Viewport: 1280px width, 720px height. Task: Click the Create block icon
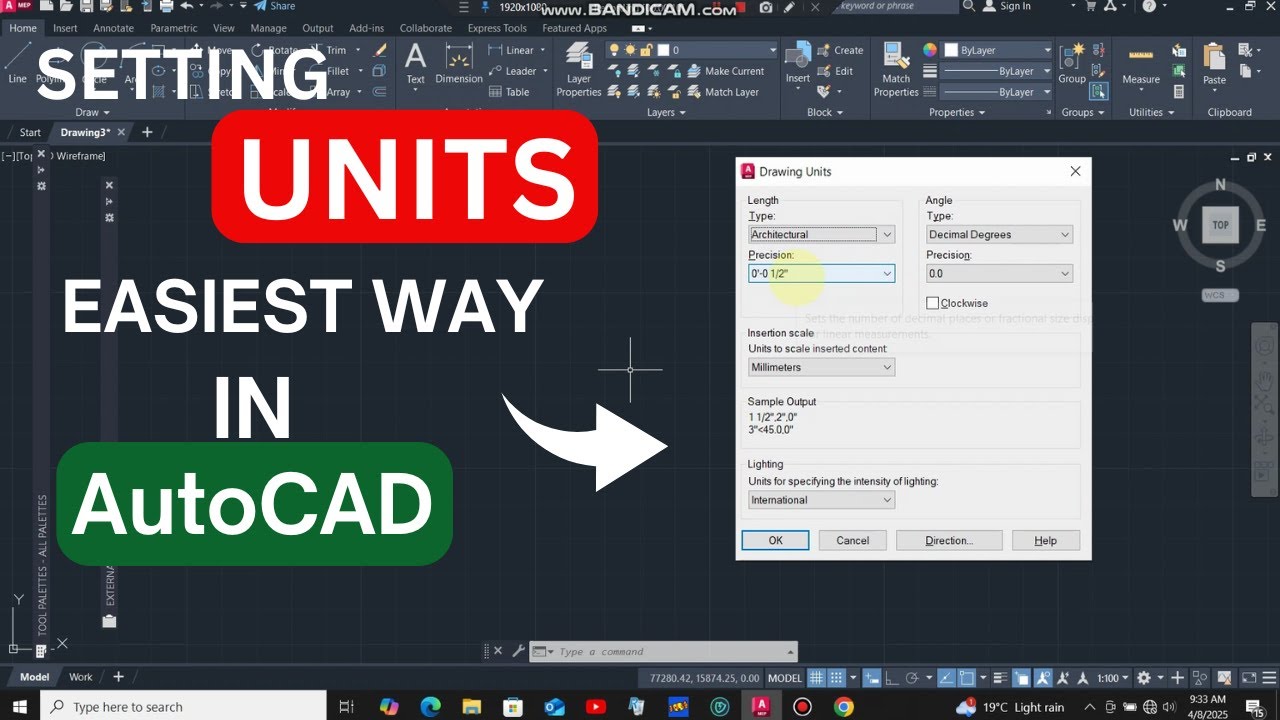point(824,50)
